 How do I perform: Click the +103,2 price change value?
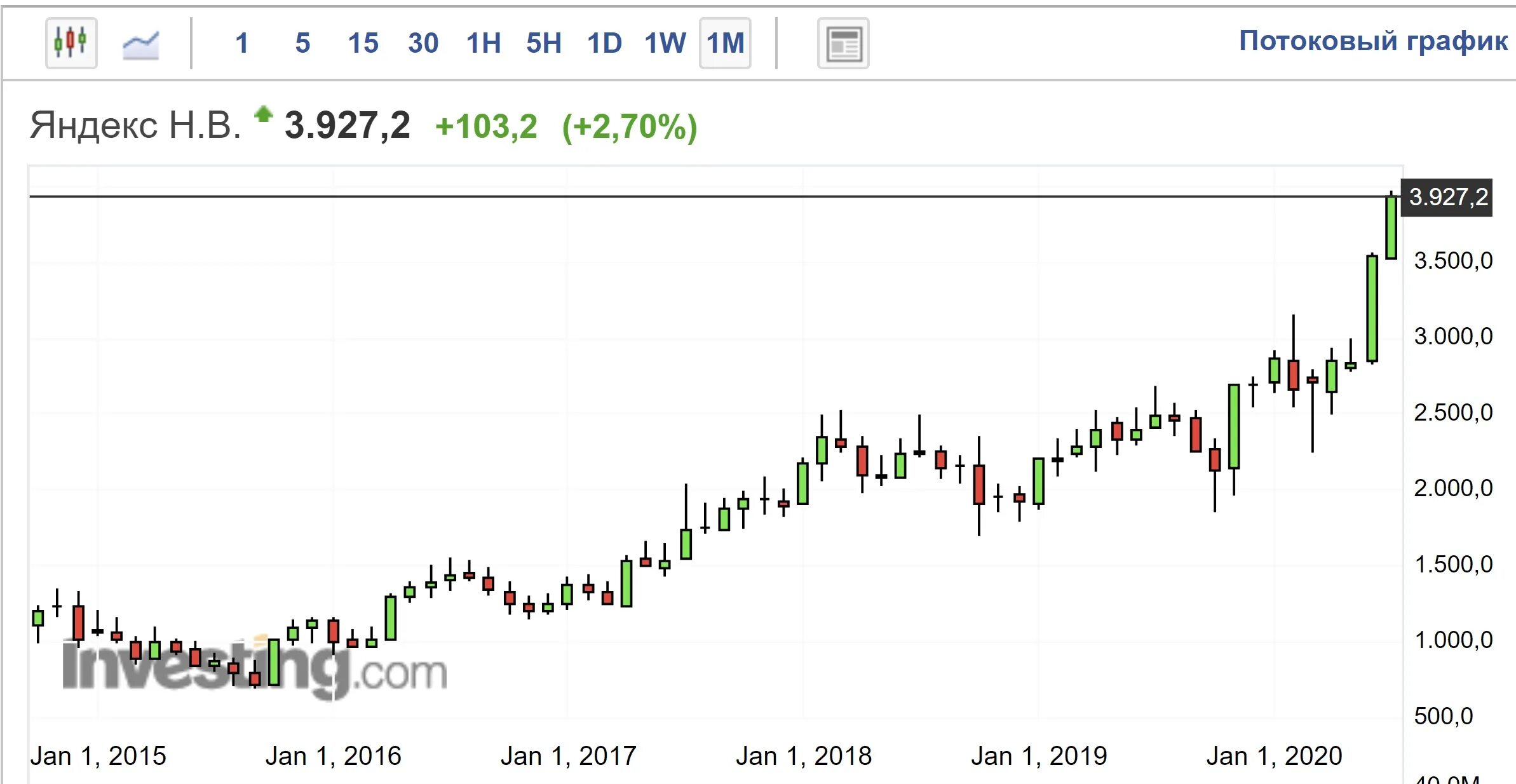click(x=487, y=126)
